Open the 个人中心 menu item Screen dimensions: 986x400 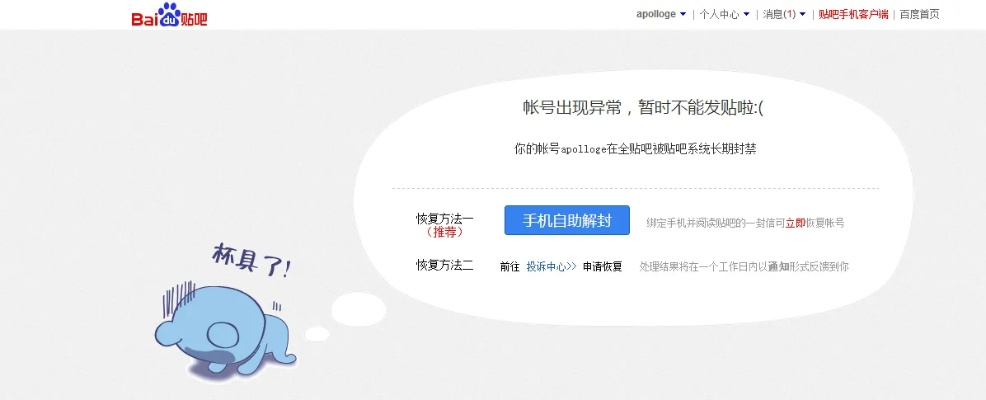(x=719, y=15)
